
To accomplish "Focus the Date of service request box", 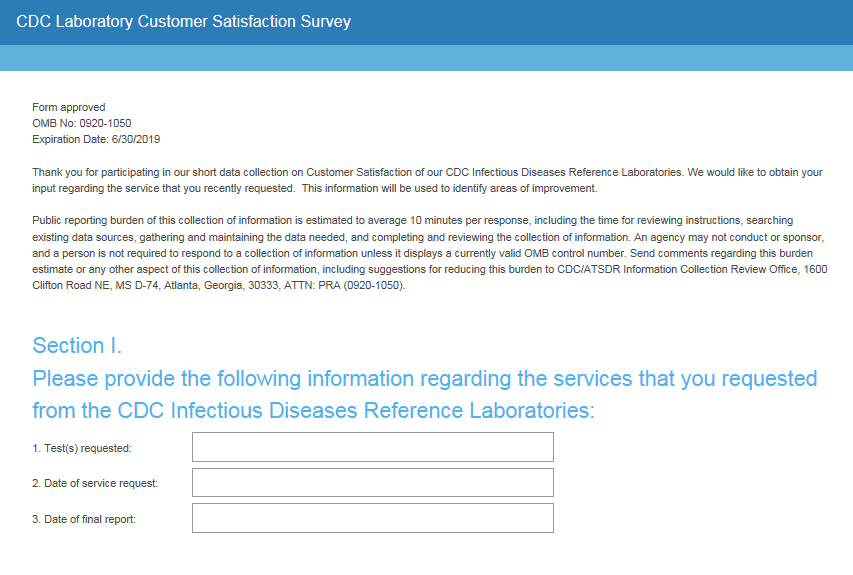I will (373, 483).
